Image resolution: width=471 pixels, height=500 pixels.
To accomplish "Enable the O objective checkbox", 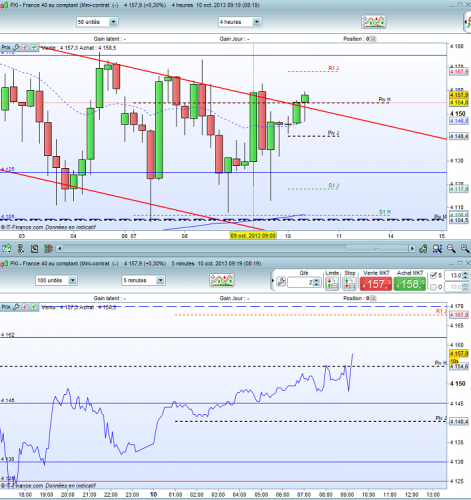I will (433, 287).
